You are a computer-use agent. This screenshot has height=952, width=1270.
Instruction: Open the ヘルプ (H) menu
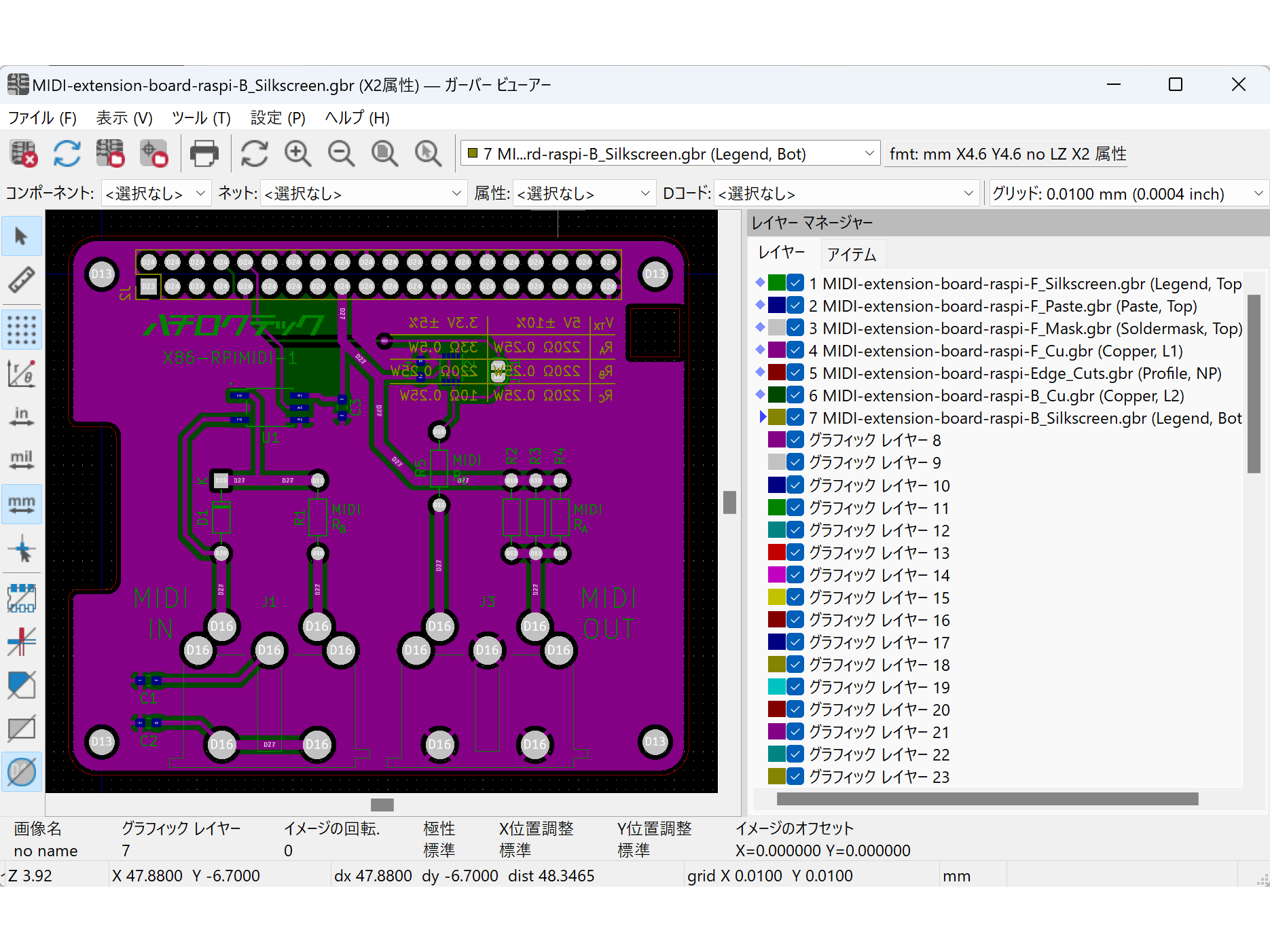coord(357,118)
